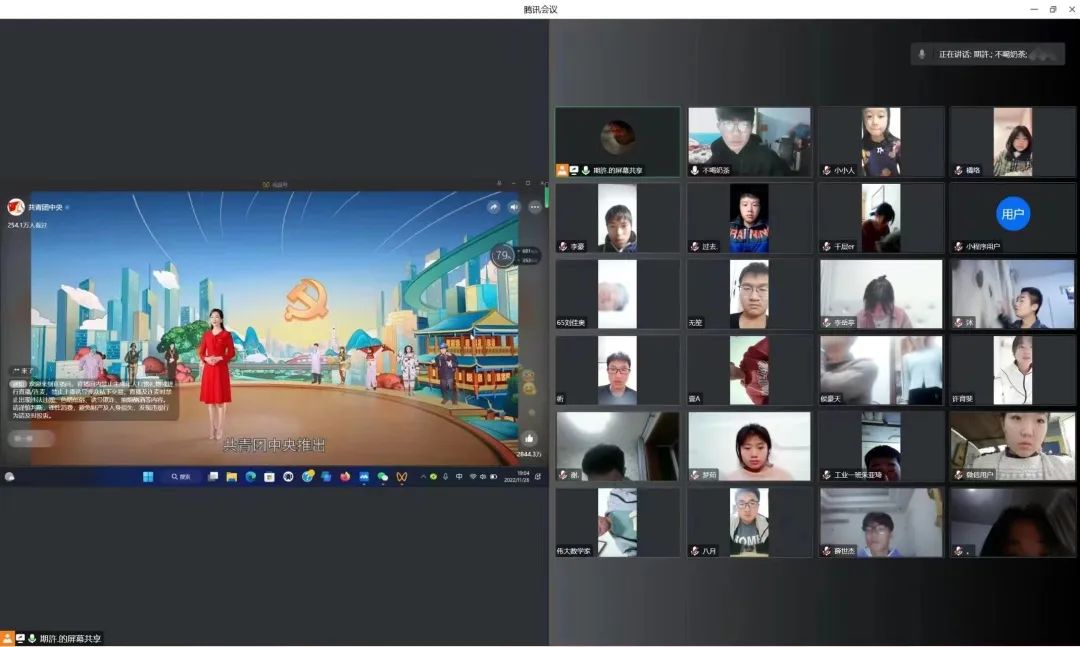1080x647 pixels.
Task: Click the thumbs-up like icon on the livestream
Action: (x=529, y=438)
